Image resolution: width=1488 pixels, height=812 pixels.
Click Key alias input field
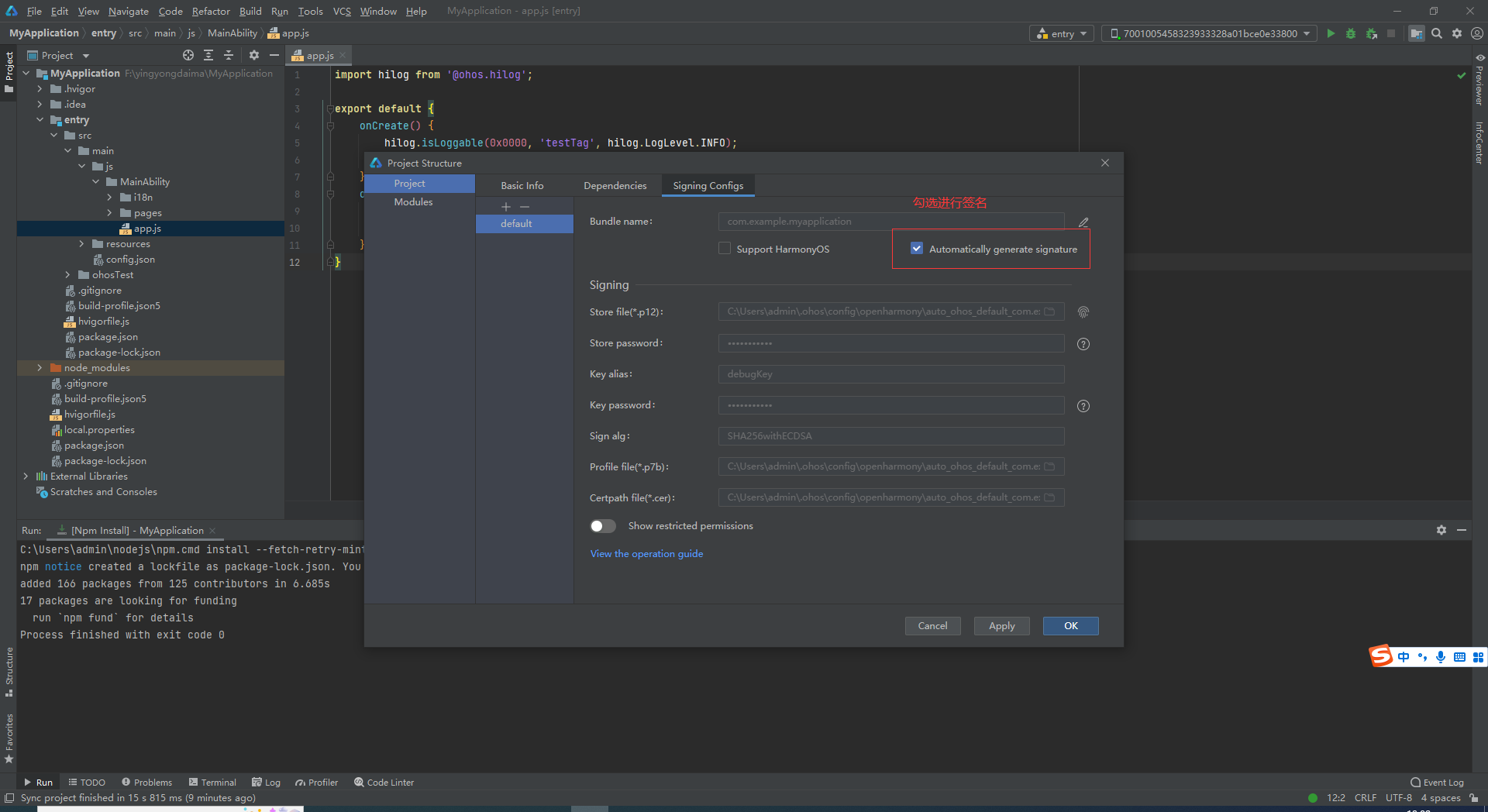coord(891,374)
